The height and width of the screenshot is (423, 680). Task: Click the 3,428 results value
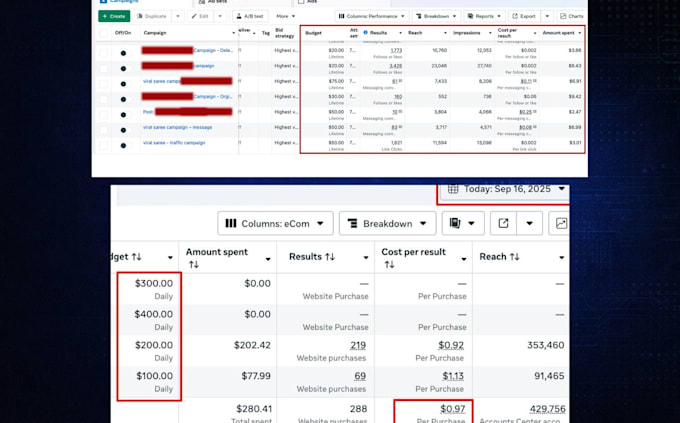point(396,66)
